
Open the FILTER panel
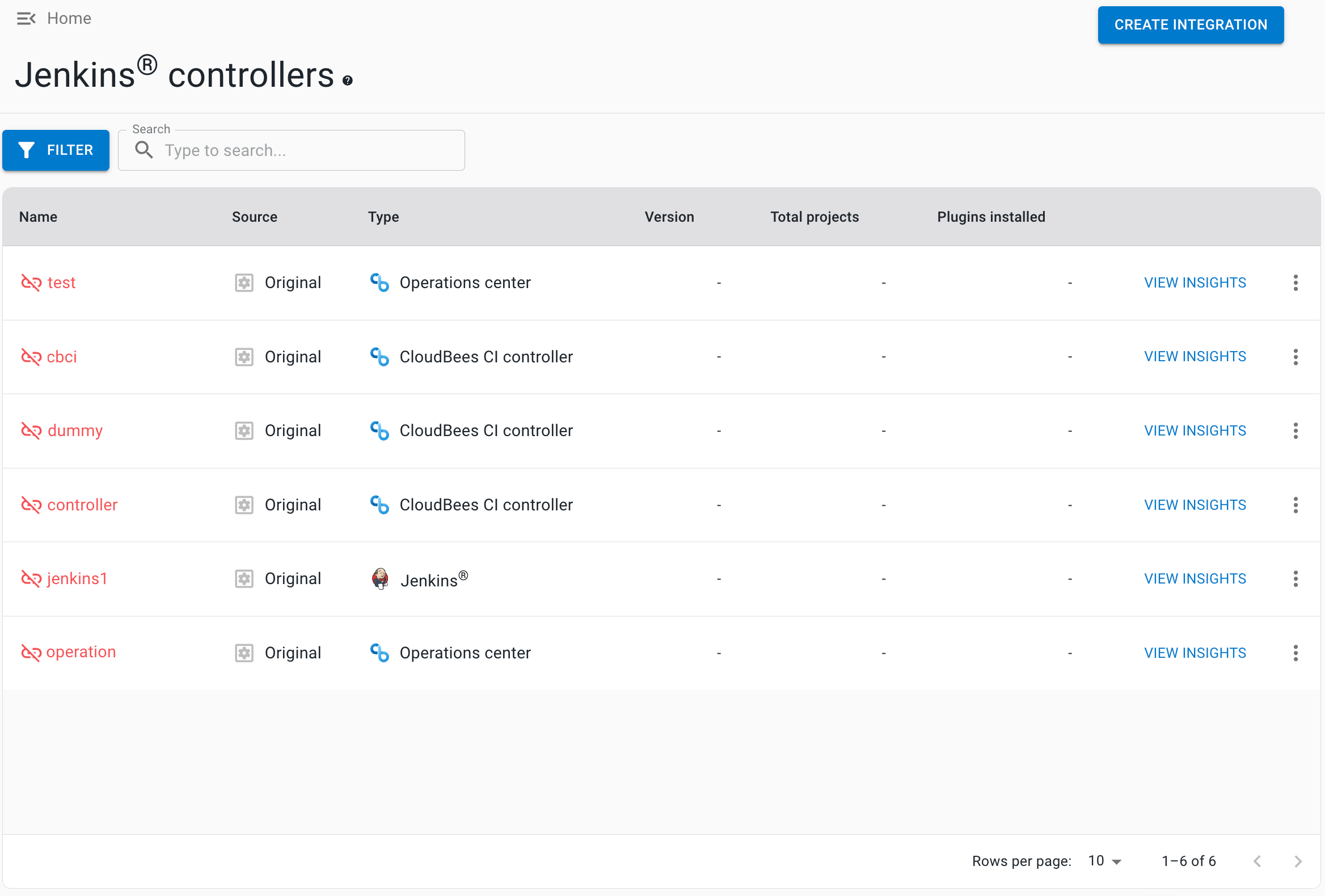[x=56, y=150]
